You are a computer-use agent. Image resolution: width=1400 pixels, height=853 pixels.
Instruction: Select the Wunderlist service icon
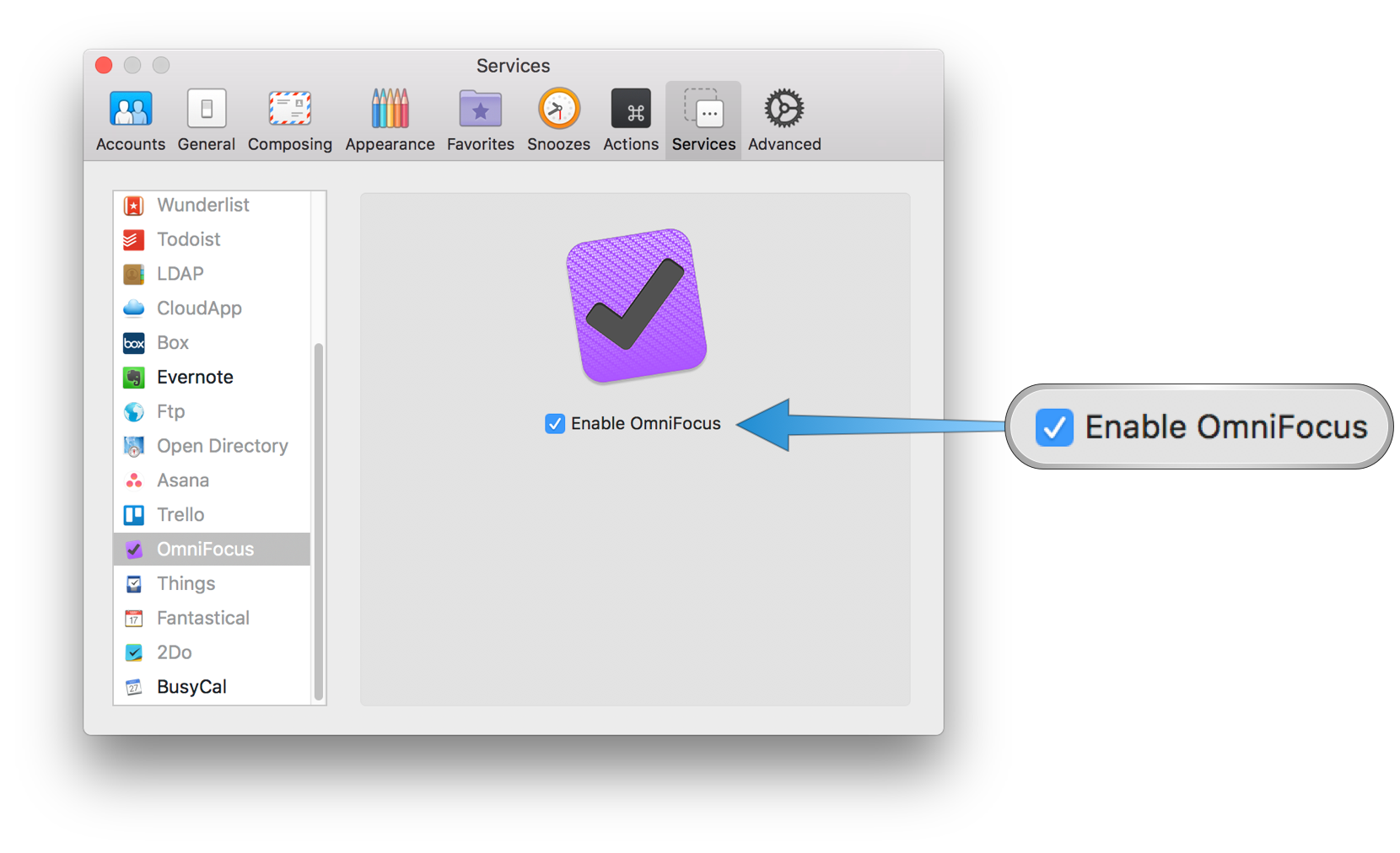[133, 206]
